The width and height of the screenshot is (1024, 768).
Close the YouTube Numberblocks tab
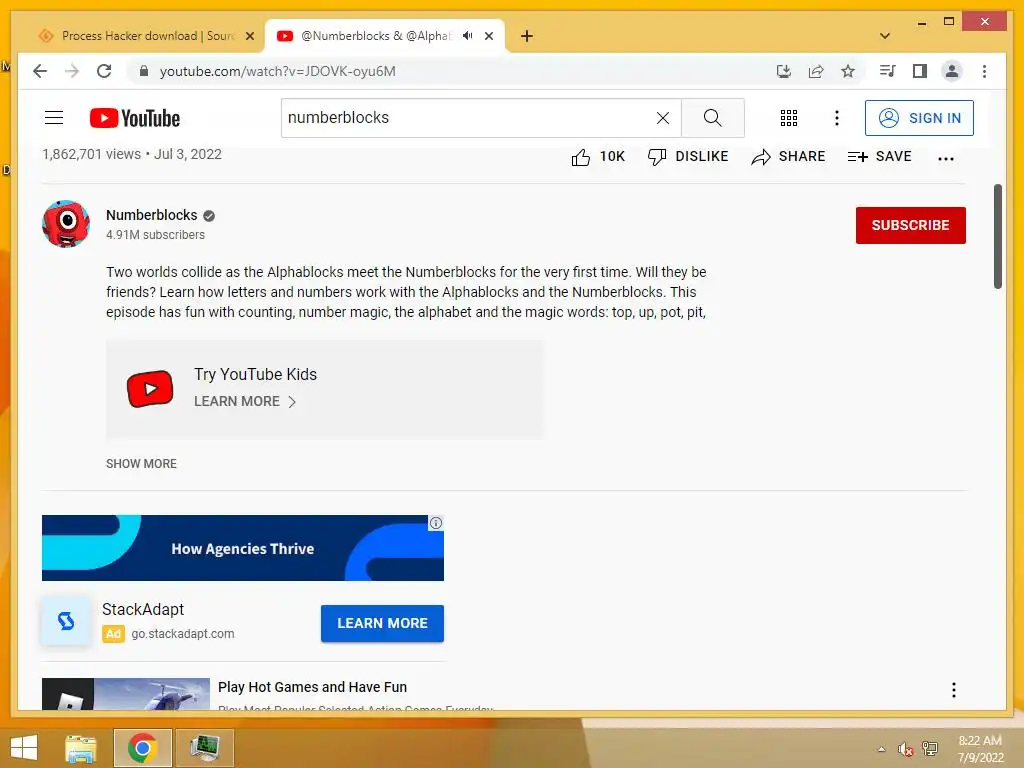[x=488, y=37]
